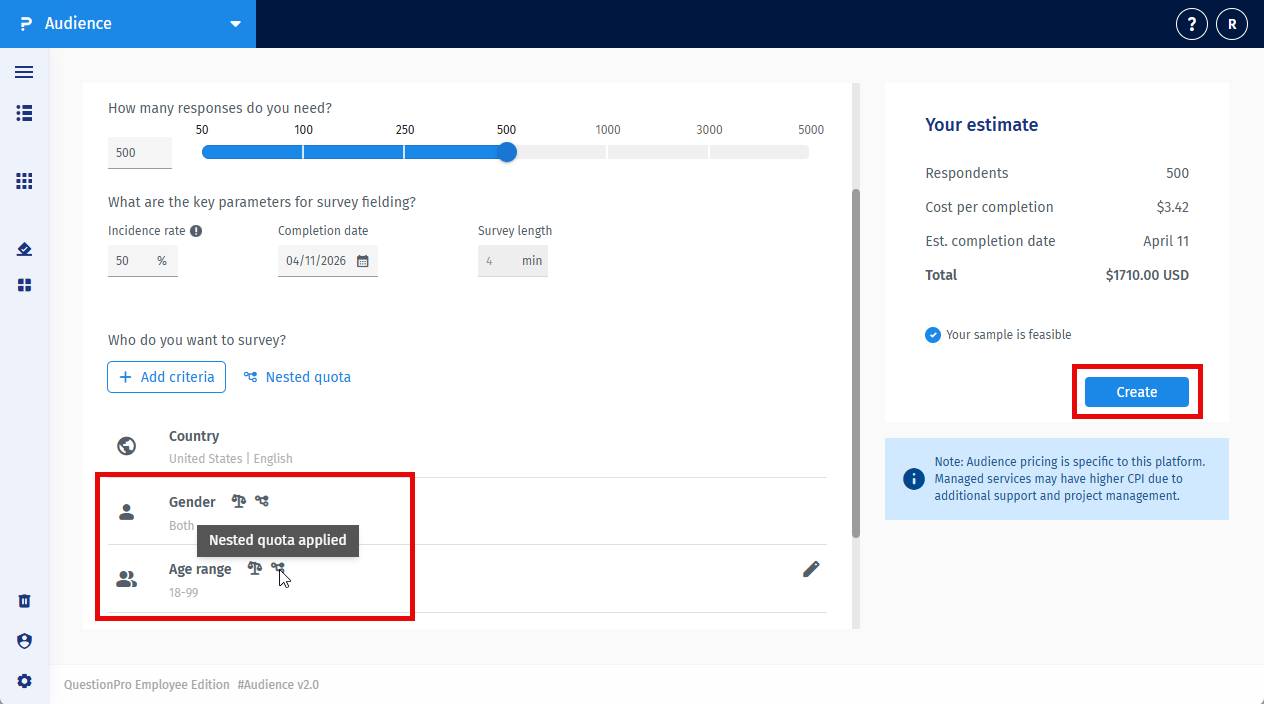Open the trash panel in the left sidebar
Viewport: 1264px width, 704px height.
(x=24, y=601)
